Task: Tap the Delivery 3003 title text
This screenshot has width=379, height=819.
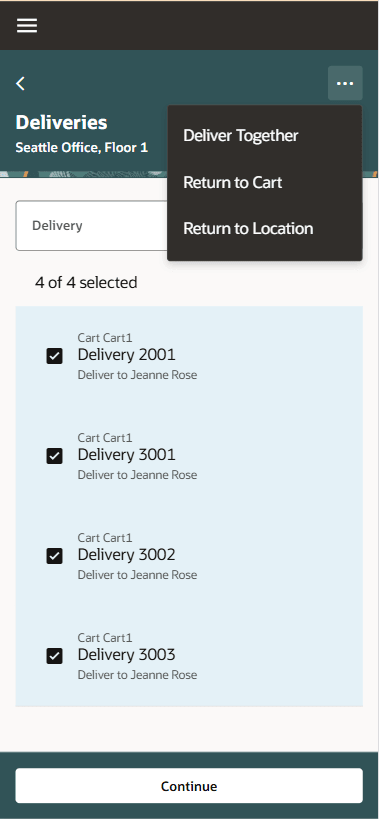Action: click(x=126, y=654)
